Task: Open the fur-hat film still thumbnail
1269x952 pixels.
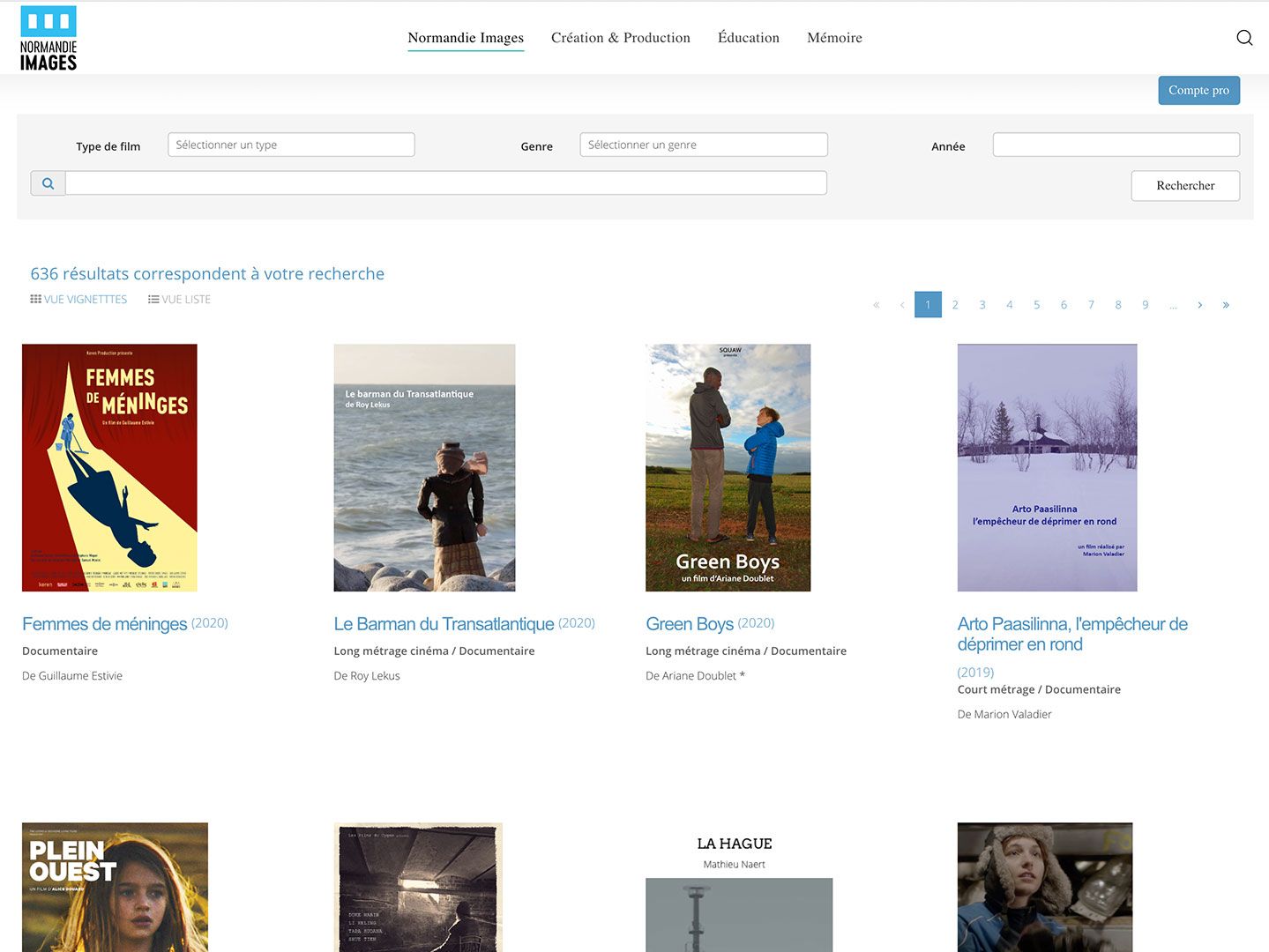Action: (1045, 888)
